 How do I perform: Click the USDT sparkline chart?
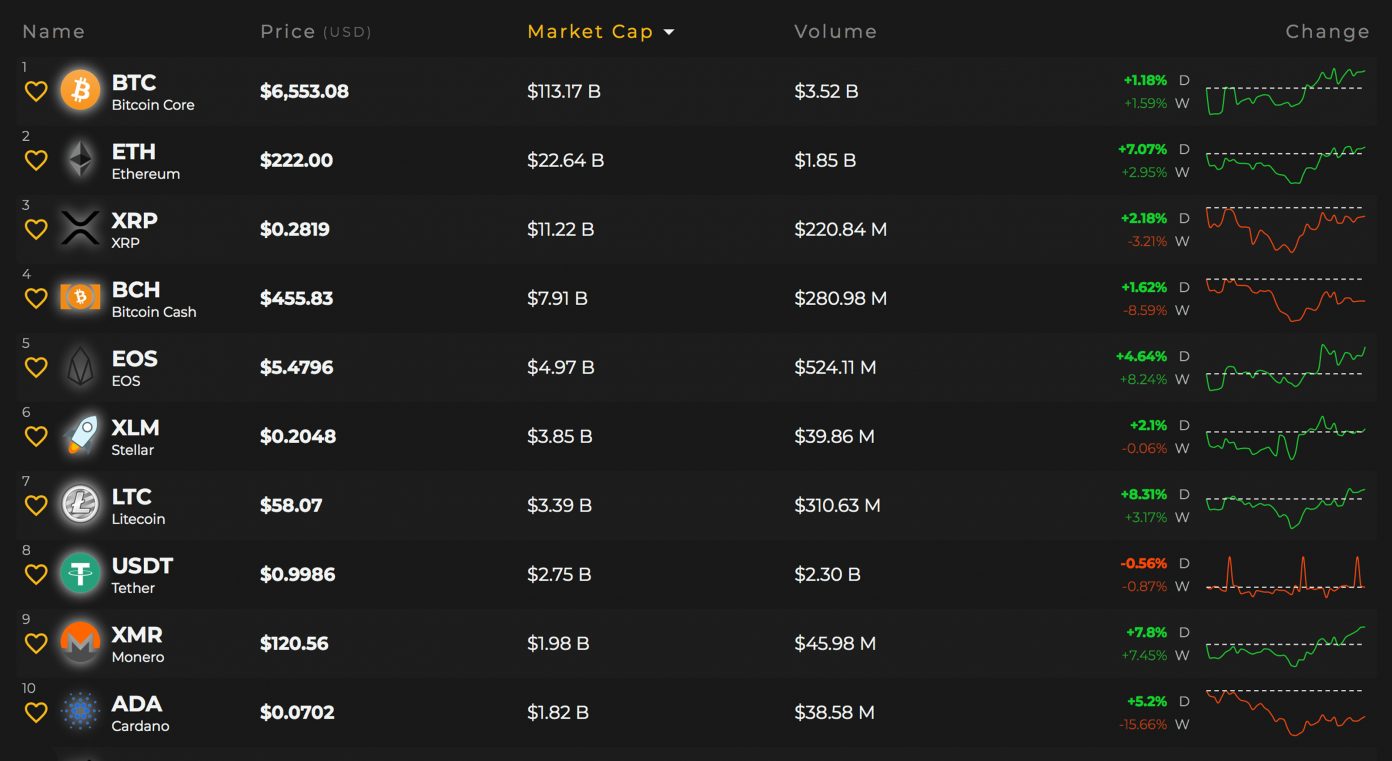[1285, 575]
